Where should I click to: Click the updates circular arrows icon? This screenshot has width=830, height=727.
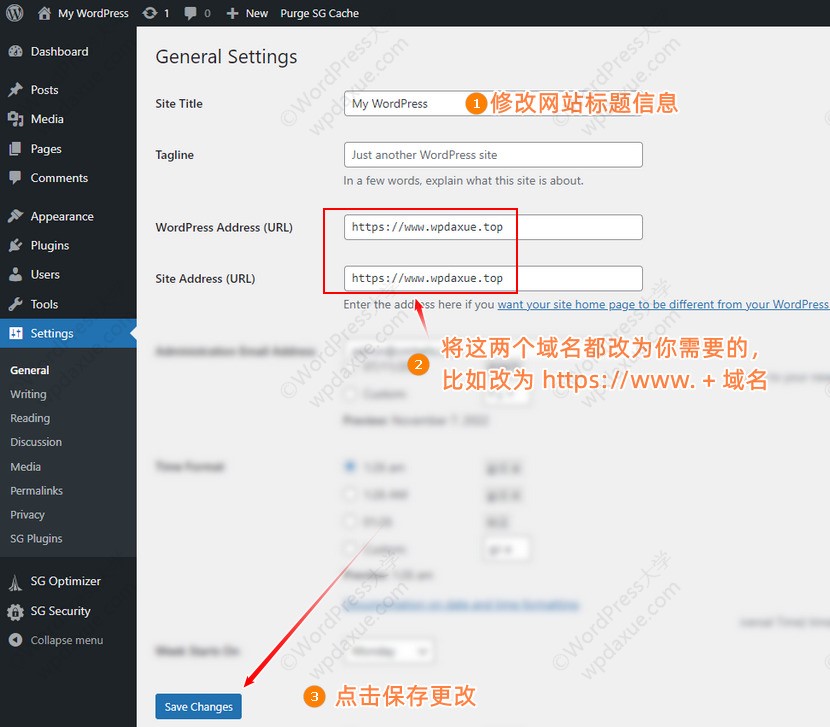(150, 13)
